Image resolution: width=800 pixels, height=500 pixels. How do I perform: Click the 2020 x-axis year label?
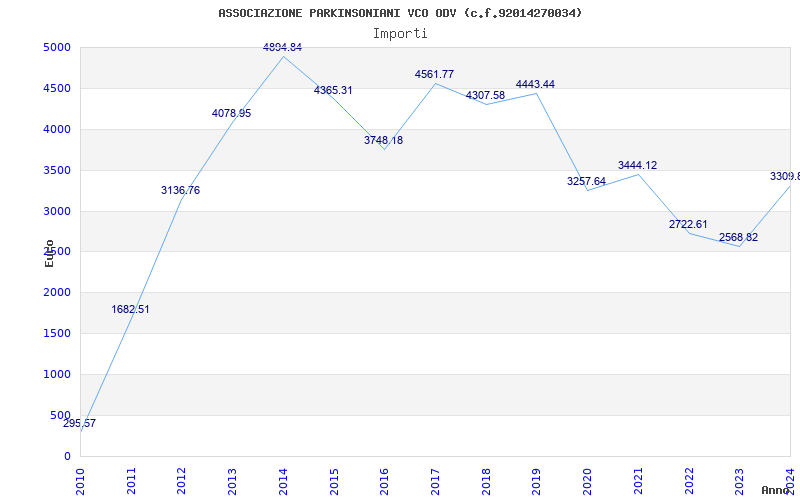[x=587, y=481]
